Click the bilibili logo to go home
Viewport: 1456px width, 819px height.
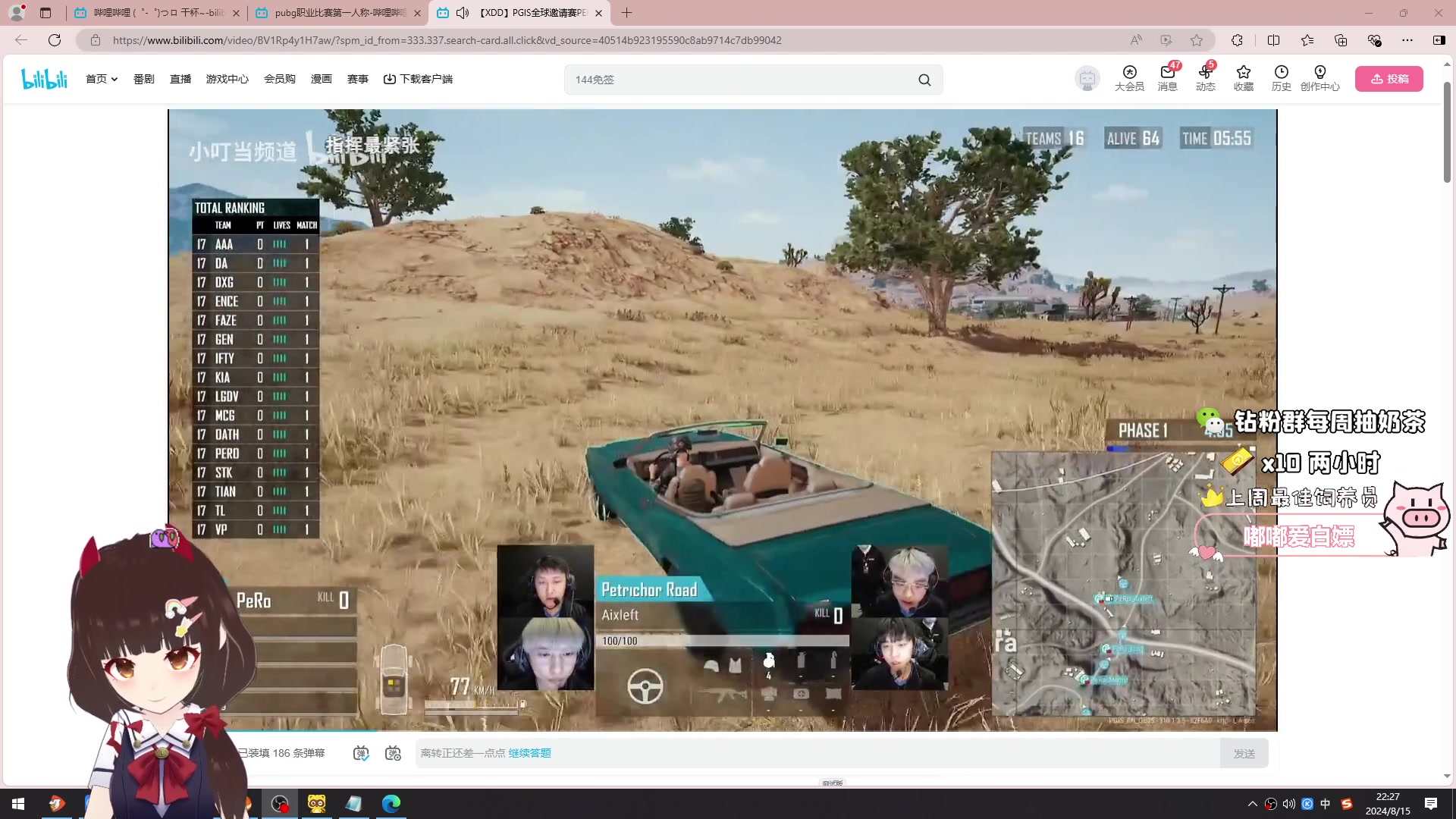pyautogui.click(x=45, y=79)
